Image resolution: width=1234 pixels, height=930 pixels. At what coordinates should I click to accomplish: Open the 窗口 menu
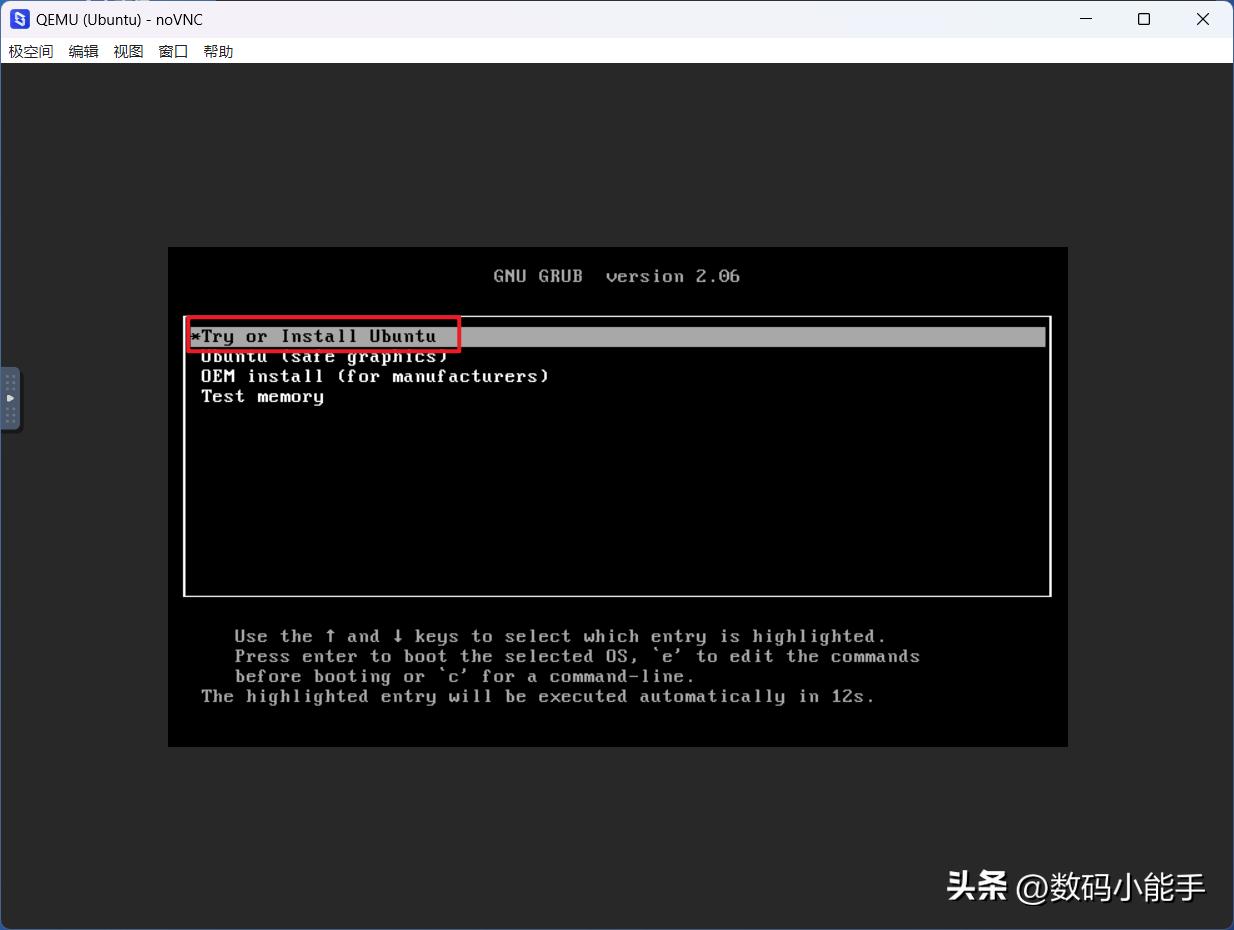coord(173,51)
